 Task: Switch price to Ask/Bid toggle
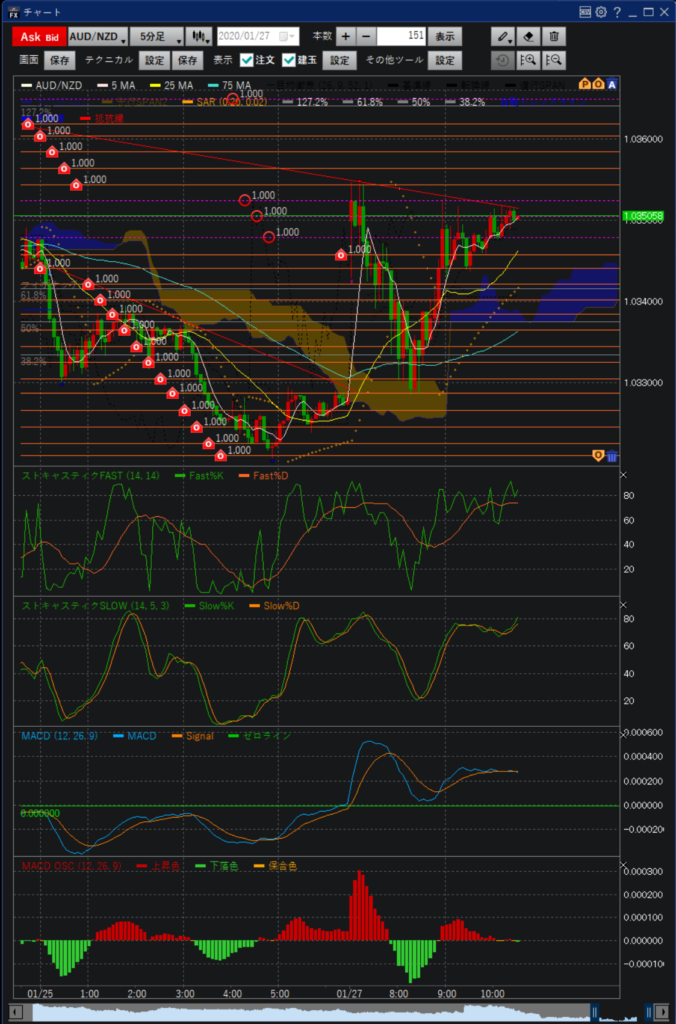click(x=38, y=36)
